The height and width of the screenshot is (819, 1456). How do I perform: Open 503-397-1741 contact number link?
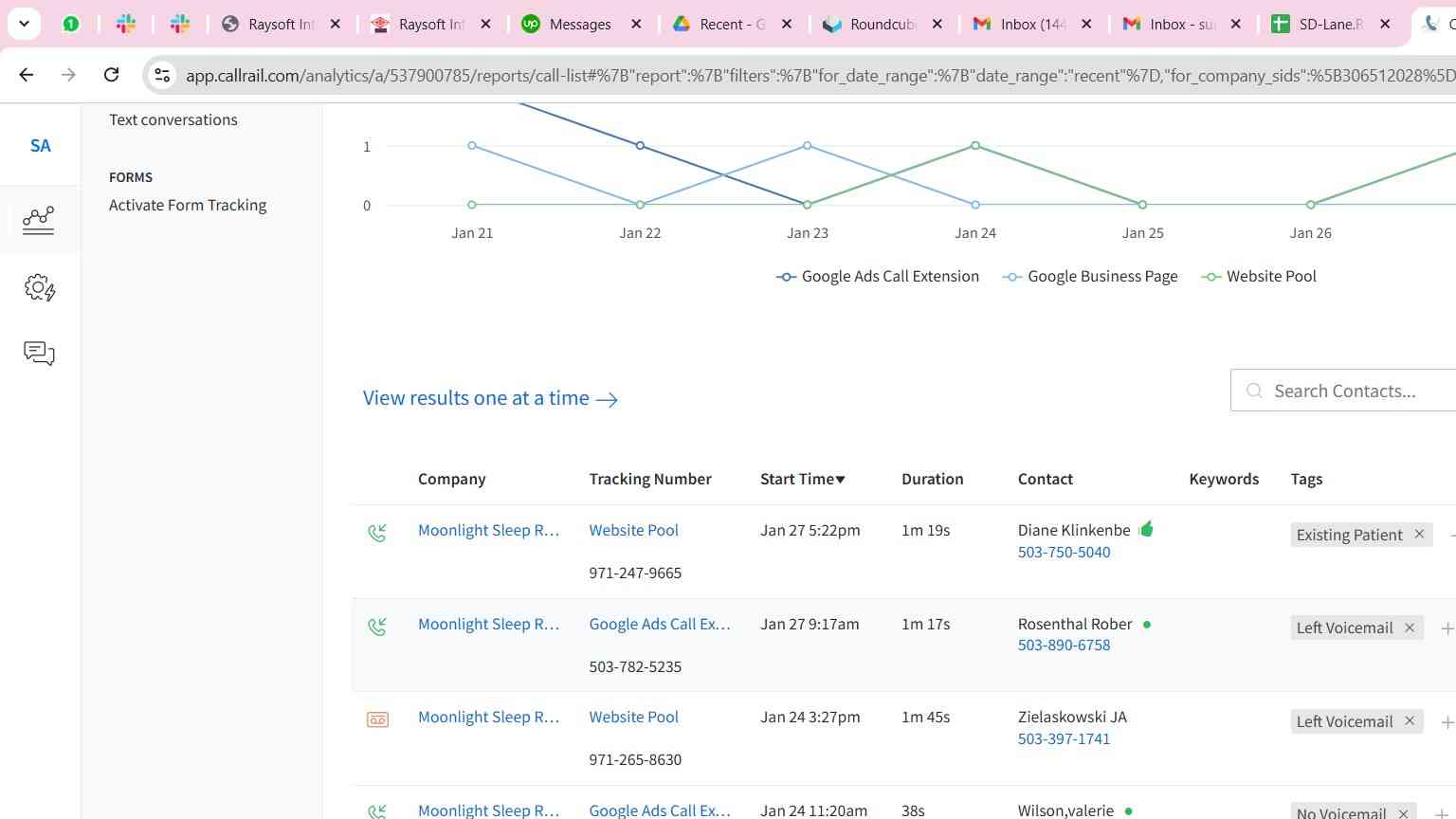1064,738
